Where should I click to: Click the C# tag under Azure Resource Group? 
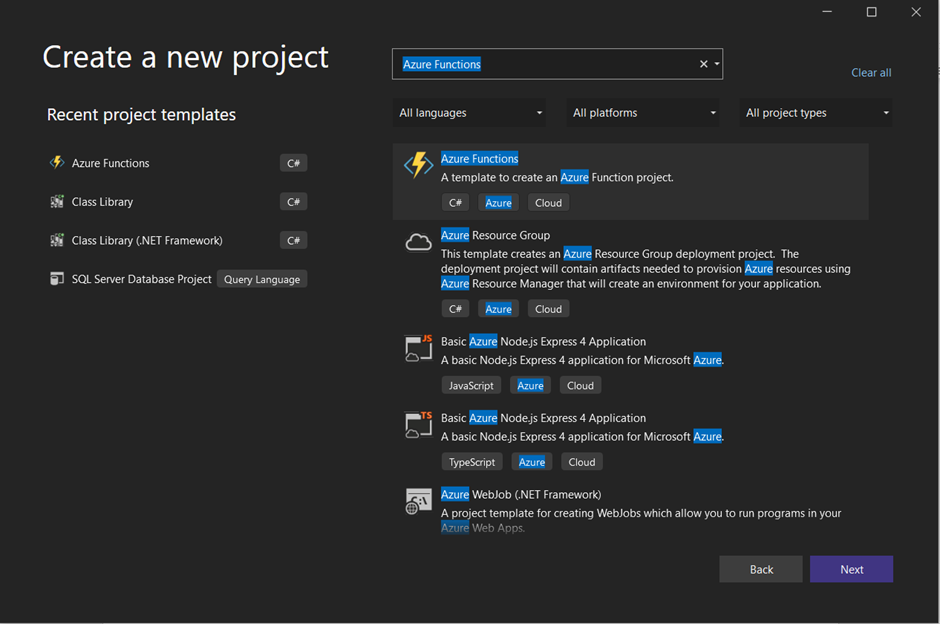[x=456, y=309]
